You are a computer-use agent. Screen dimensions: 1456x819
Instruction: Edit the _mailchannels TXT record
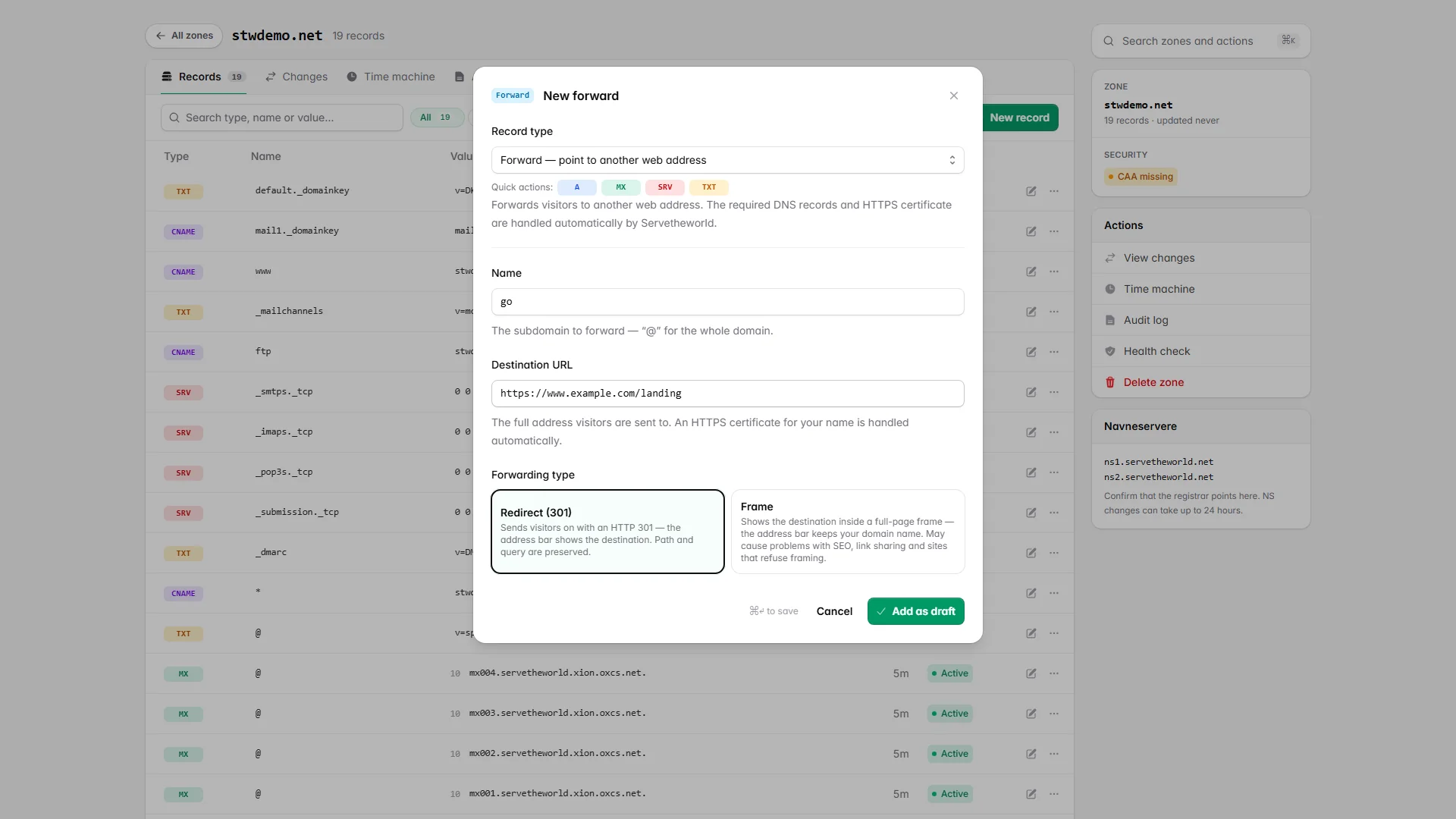(1031, 312)
